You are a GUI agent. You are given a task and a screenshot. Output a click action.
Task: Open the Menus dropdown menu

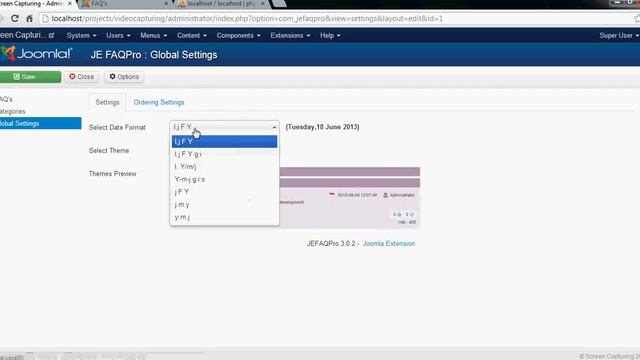[153, 36]
